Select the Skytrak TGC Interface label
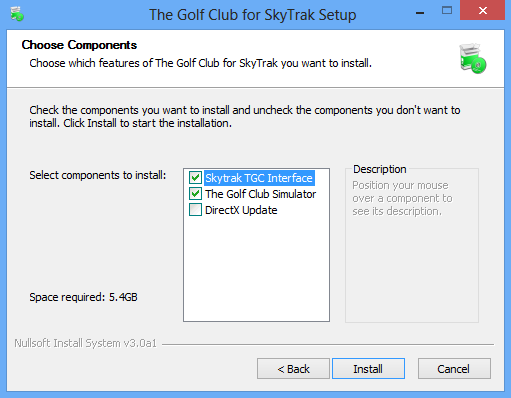 pos(259,178)
